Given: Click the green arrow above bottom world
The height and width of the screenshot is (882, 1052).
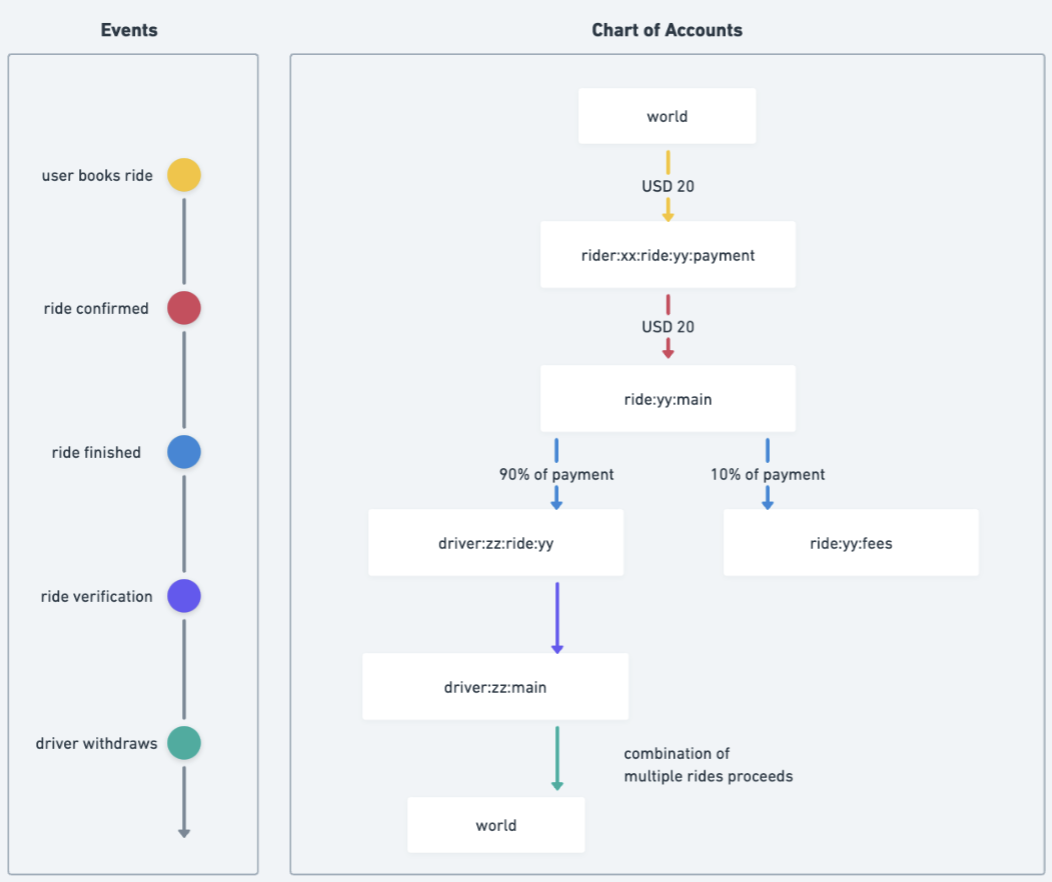Looking at the screenshot, I should tap(557, 758).
